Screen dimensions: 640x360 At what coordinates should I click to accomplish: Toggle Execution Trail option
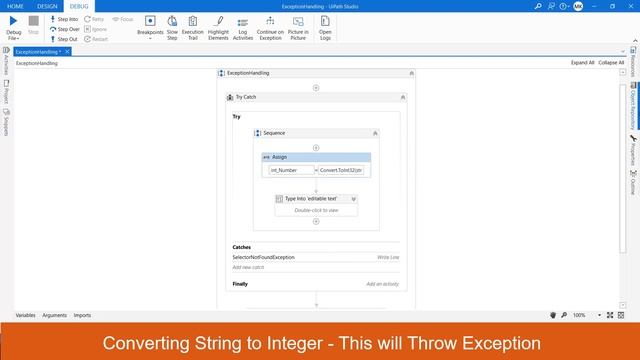pos(193,28)
